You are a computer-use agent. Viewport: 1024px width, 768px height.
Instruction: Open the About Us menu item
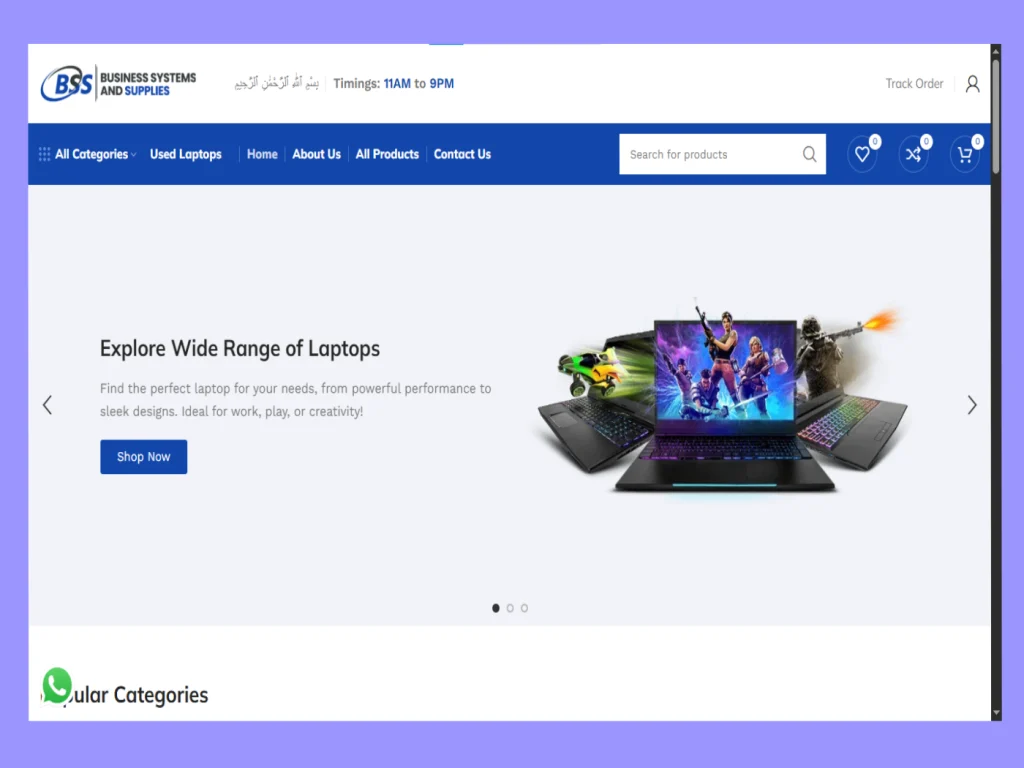point(317,154)
